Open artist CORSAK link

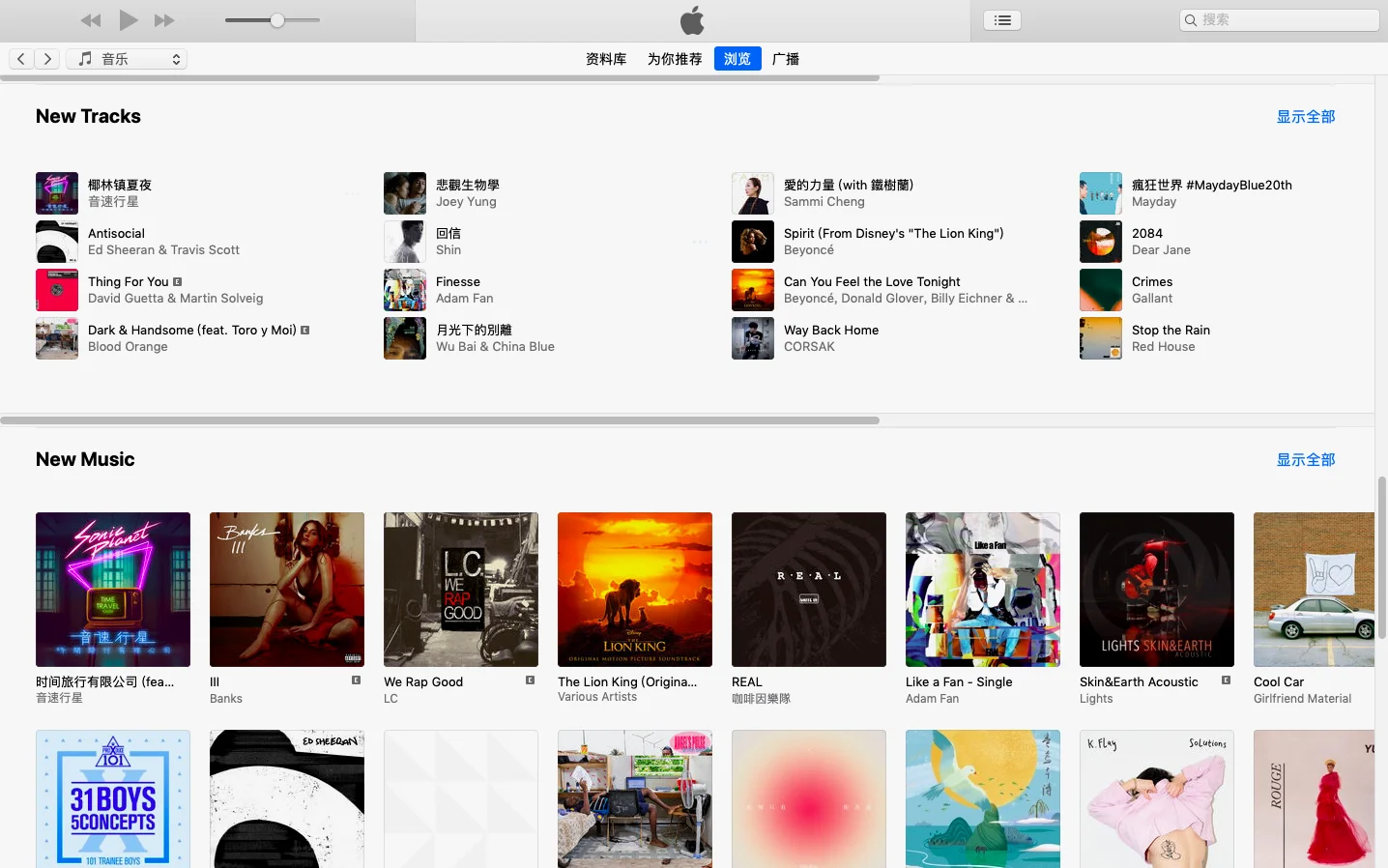pyautogui.click(x=809, y=347)
